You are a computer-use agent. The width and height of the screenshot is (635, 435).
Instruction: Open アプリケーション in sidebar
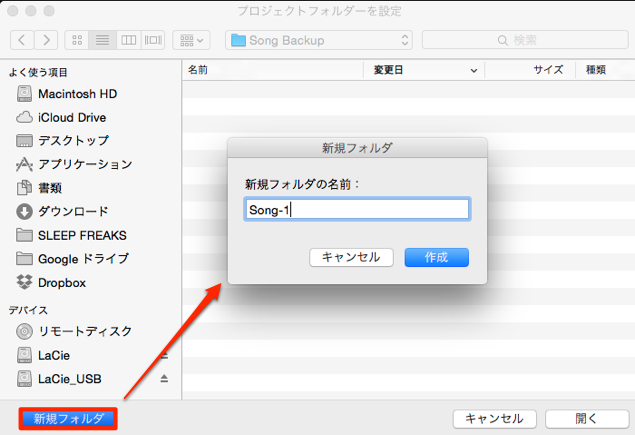pyautogui.click(x=74, y=164)
